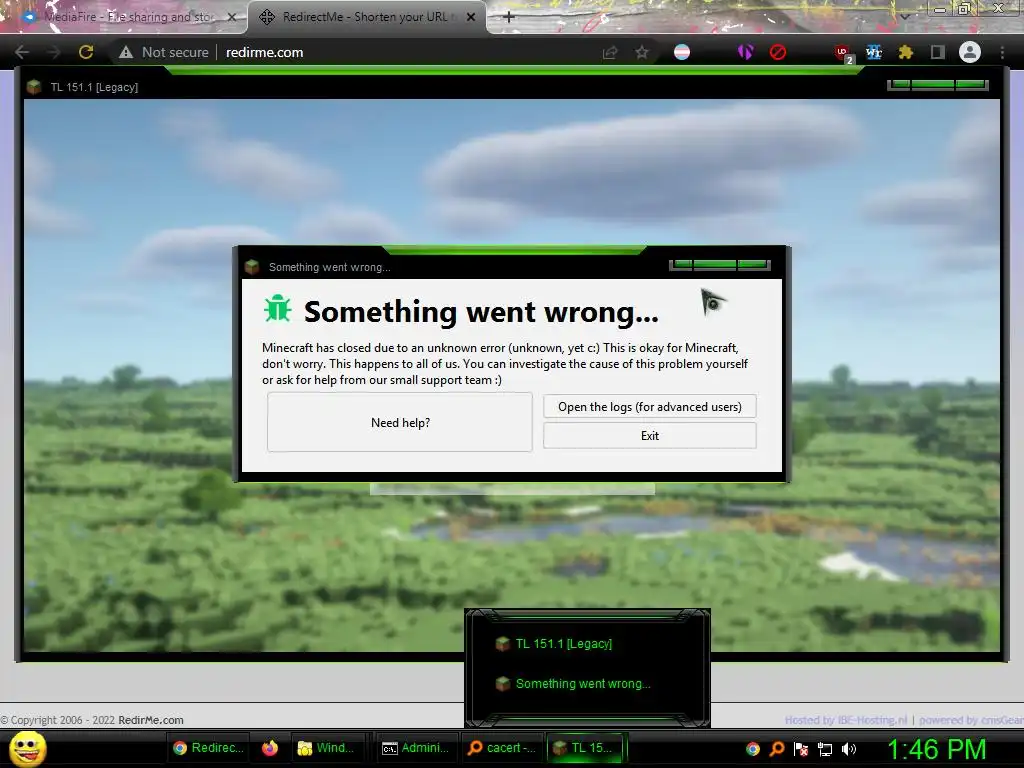This screenshot has width=1024, height=768.
Task: Click the TL 15... taskbar item
Action: [x=584, y=748]
